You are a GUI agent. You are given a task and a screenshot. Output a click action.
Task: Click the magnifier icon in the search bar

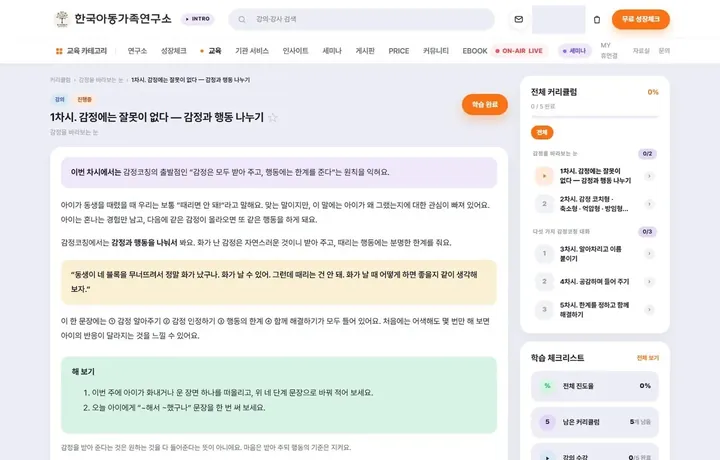point(242,19)
